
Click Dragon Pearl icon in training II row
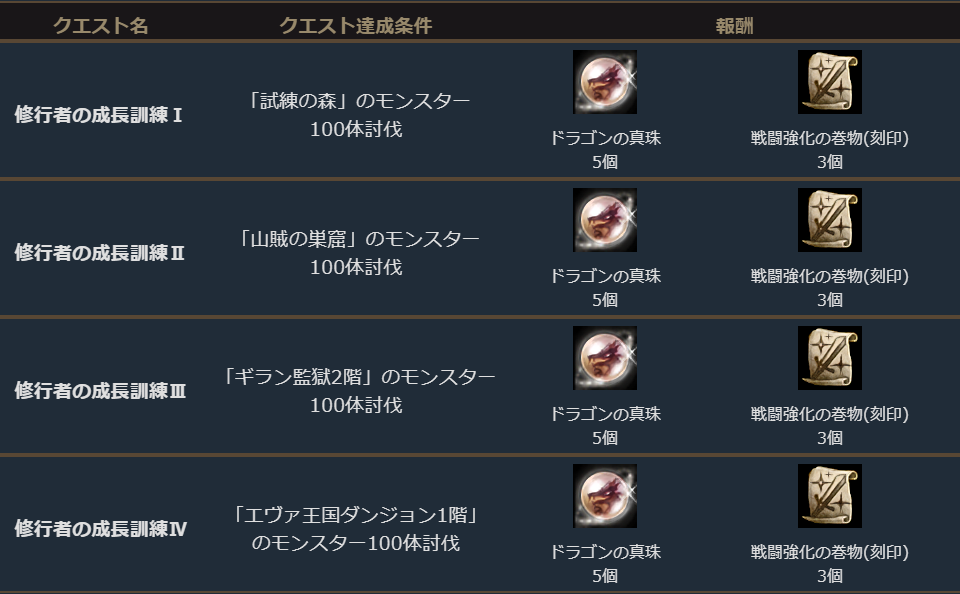[x=605, y=220]
